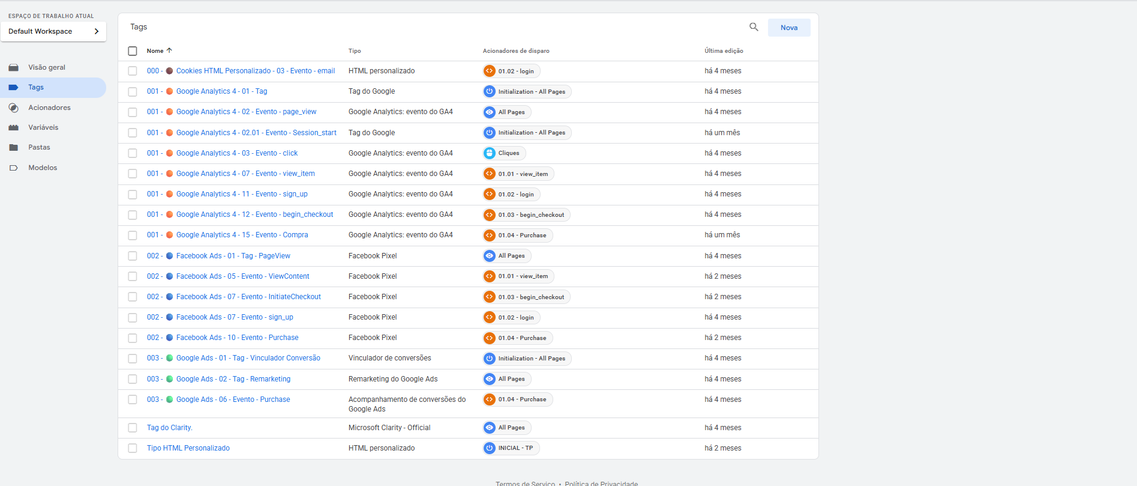Go to Modelos section

(x=43, y=168)
